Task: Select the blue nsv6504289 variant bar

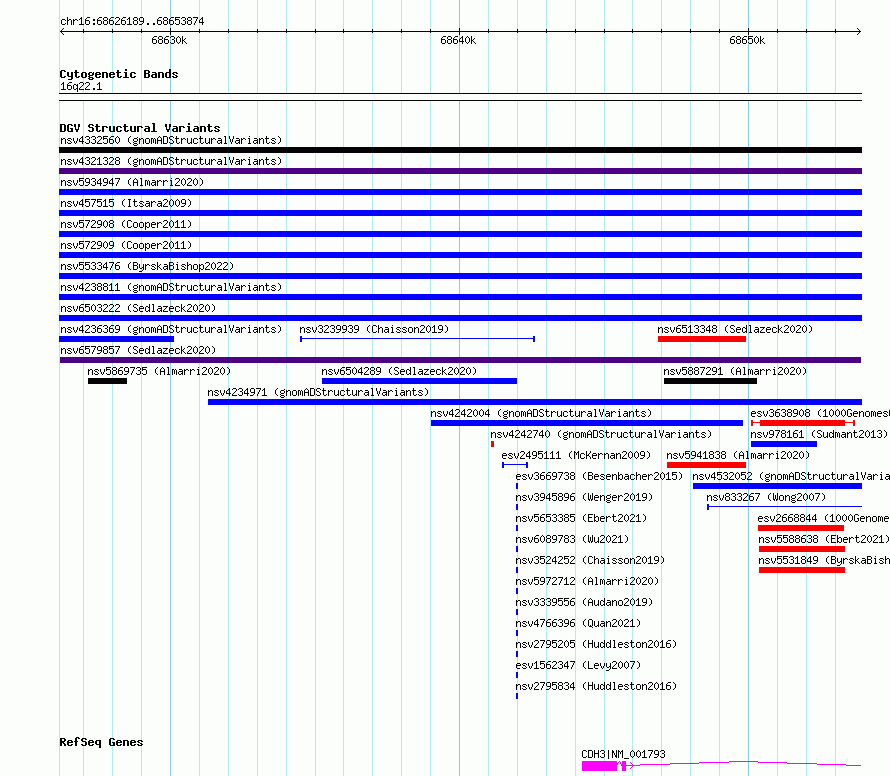Action: click(419, 381)
